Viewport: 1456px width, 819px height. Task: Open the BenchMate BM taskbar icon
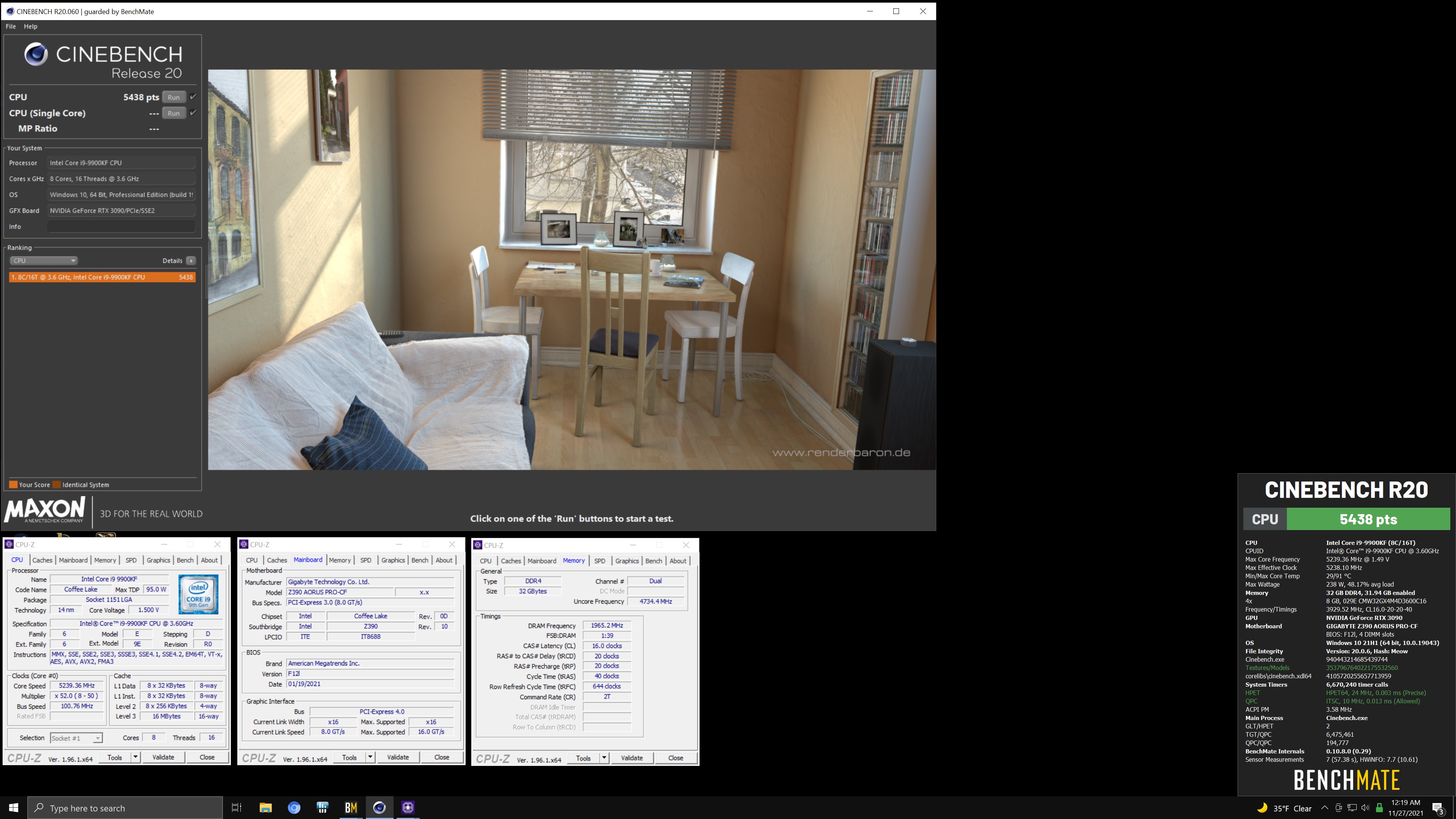point(351,808)
